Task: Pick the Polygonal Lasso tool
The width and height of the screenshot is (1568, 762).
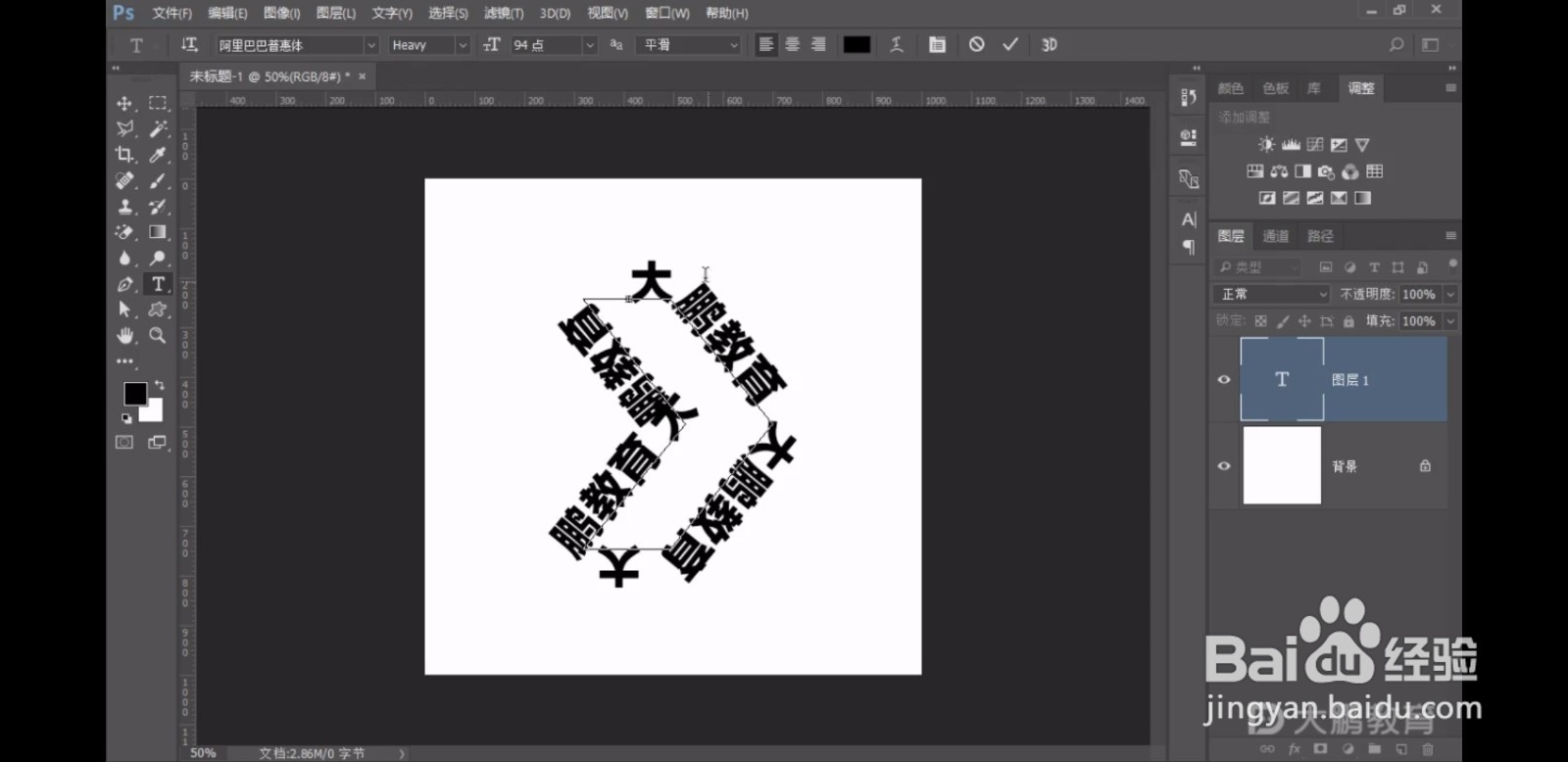Action: (x=124, y=128)
